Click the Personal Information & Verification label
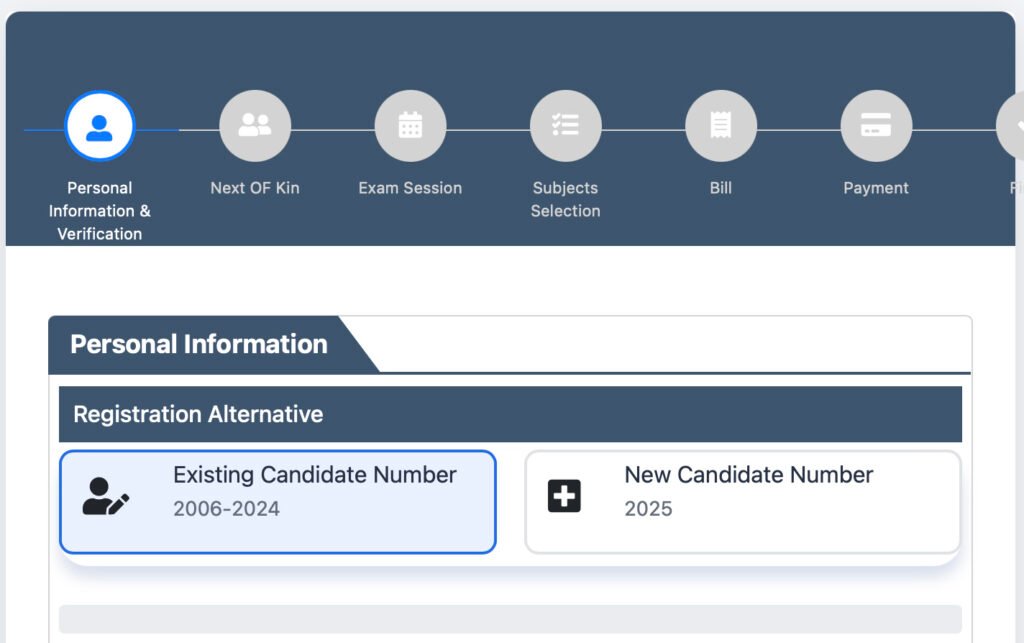Screen dimensions: 1024x643 point(99,211)
